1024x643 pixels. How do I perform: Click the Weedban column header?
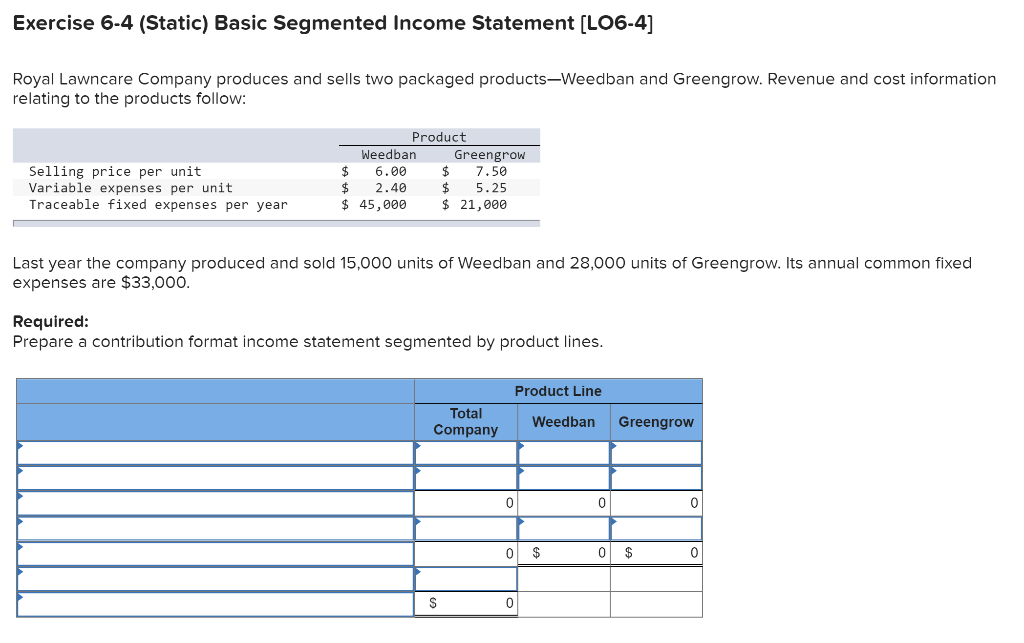(x=563, y=422)
